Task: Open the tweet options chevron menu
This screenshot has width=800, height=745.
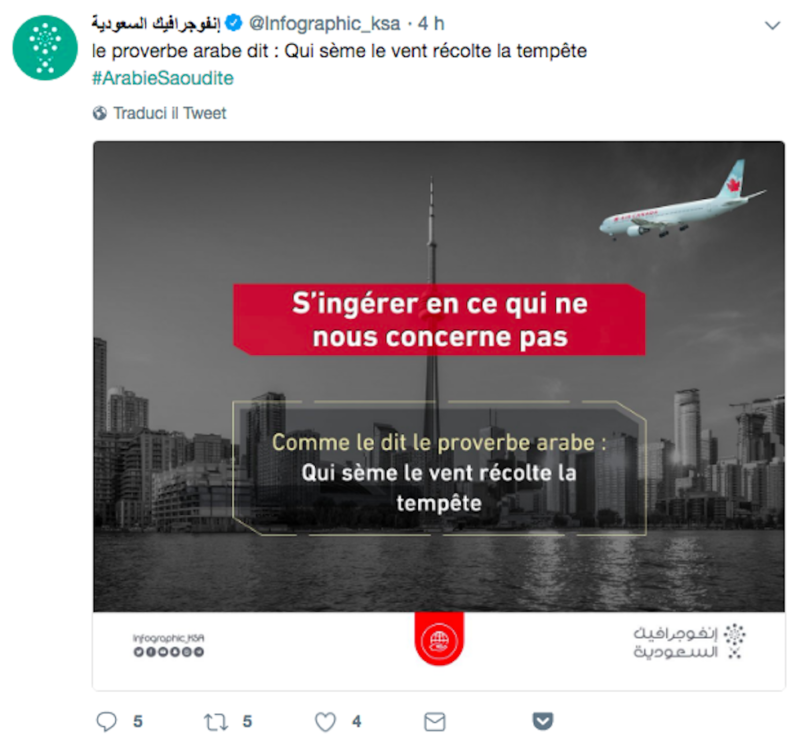Action: [x=772, y=25]
